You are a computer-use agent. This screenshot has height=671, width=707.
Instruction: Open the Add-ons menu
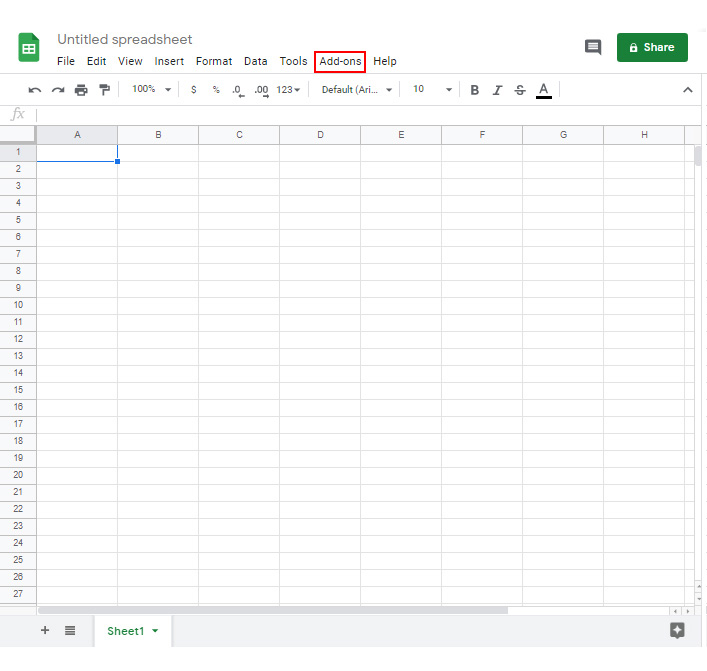340,61
